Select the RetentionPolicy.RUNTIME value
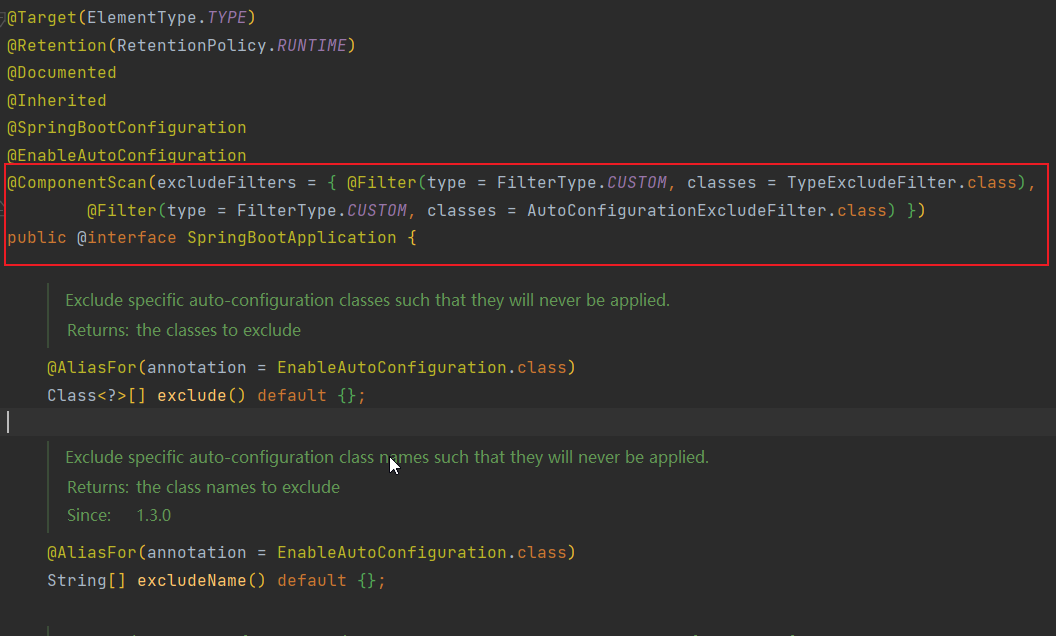Screen dimensions: 1056x636 [x=232, y=45]
